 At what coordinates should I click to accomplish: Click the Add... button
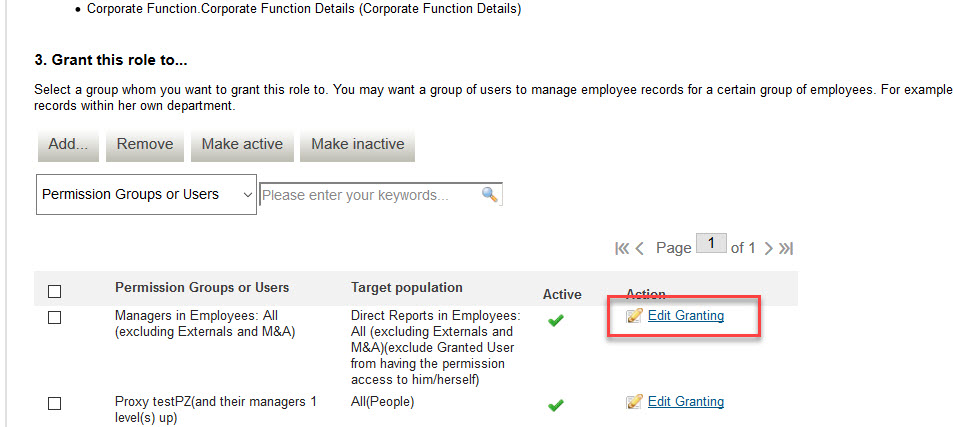tap(68, 144)
